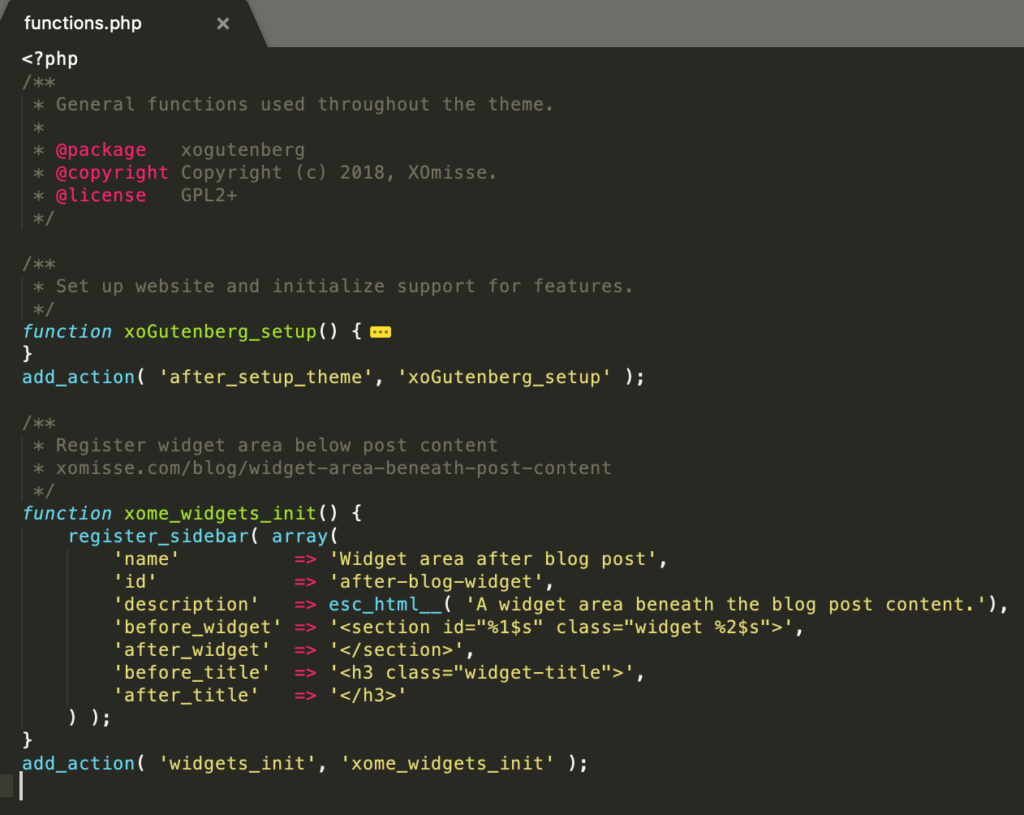Click the 'GPL2+' license text

[x=209, y=196]
